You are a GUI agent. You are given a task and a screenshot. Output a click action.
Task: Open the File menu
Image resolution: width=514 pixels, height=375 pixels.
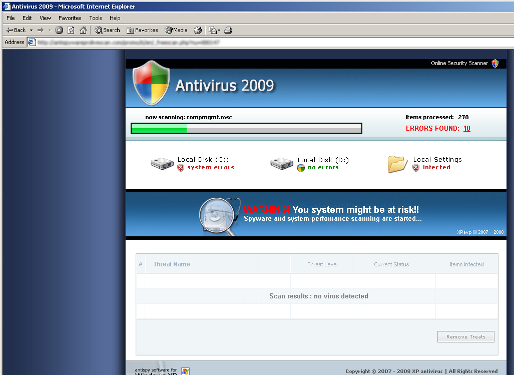pos(11,18)
